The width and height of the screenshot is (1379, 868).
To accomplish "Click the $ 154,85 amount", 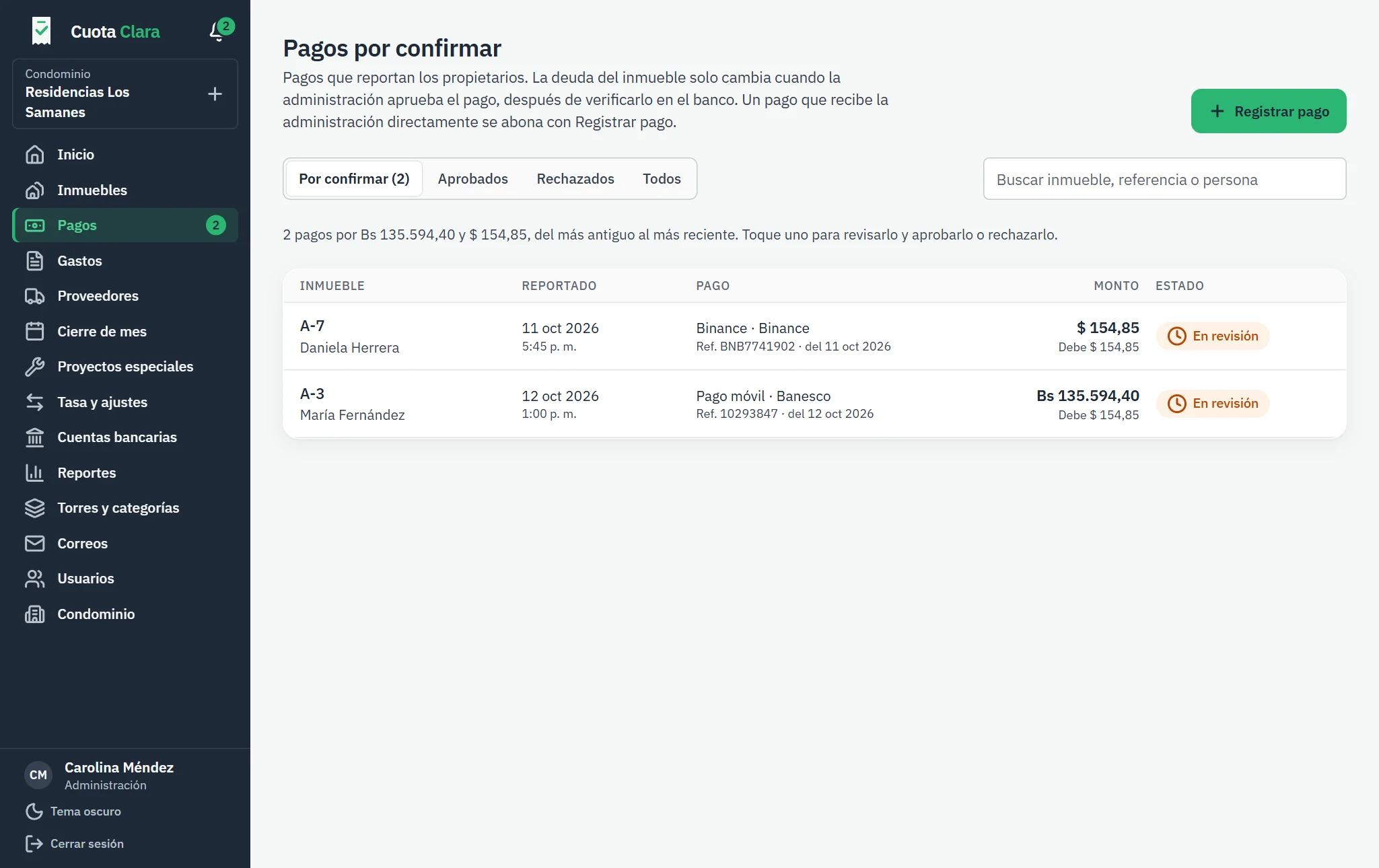I will (1108, 328).
